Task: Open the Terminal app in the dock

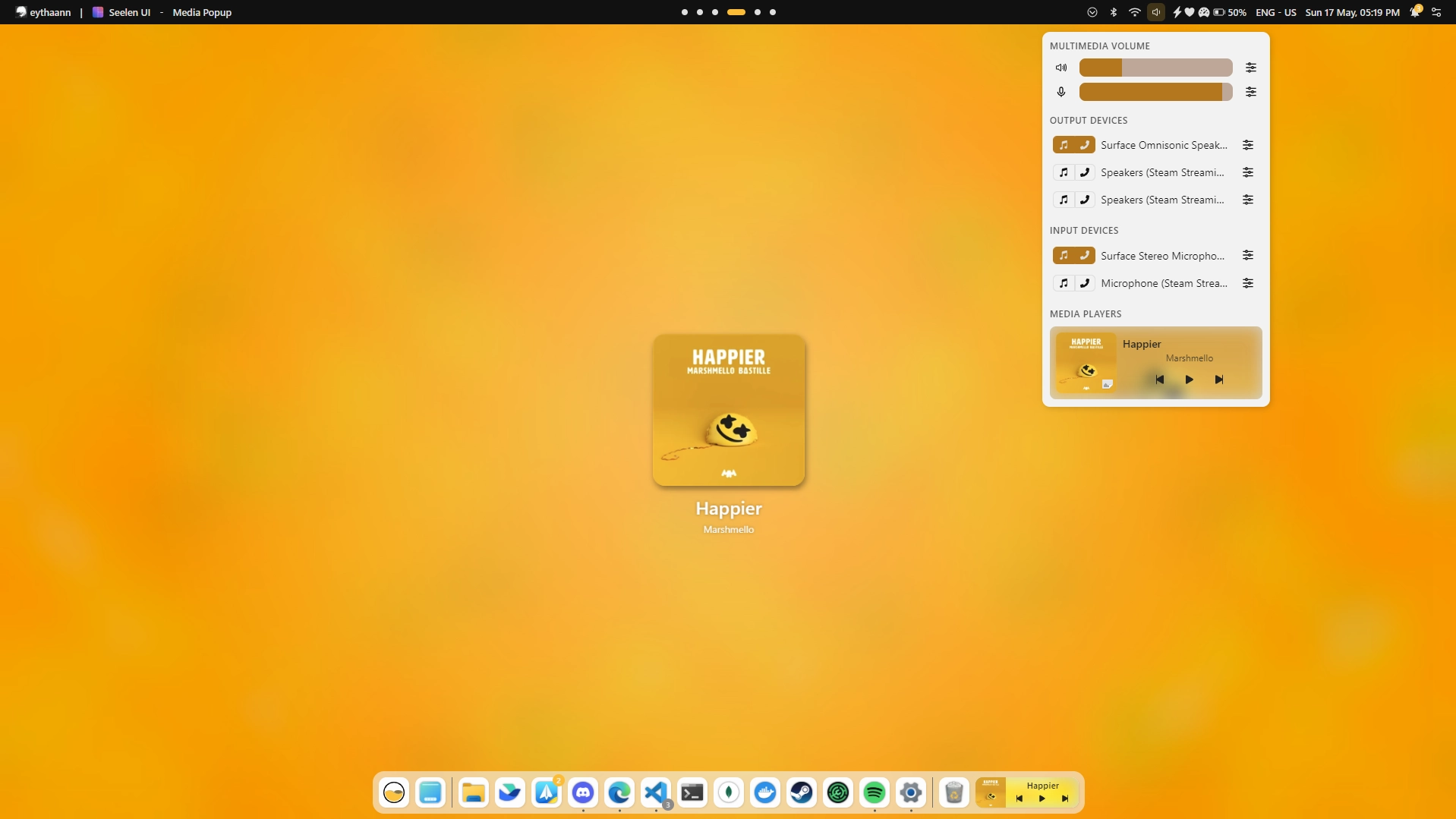Action: click(x=692, y=792)
